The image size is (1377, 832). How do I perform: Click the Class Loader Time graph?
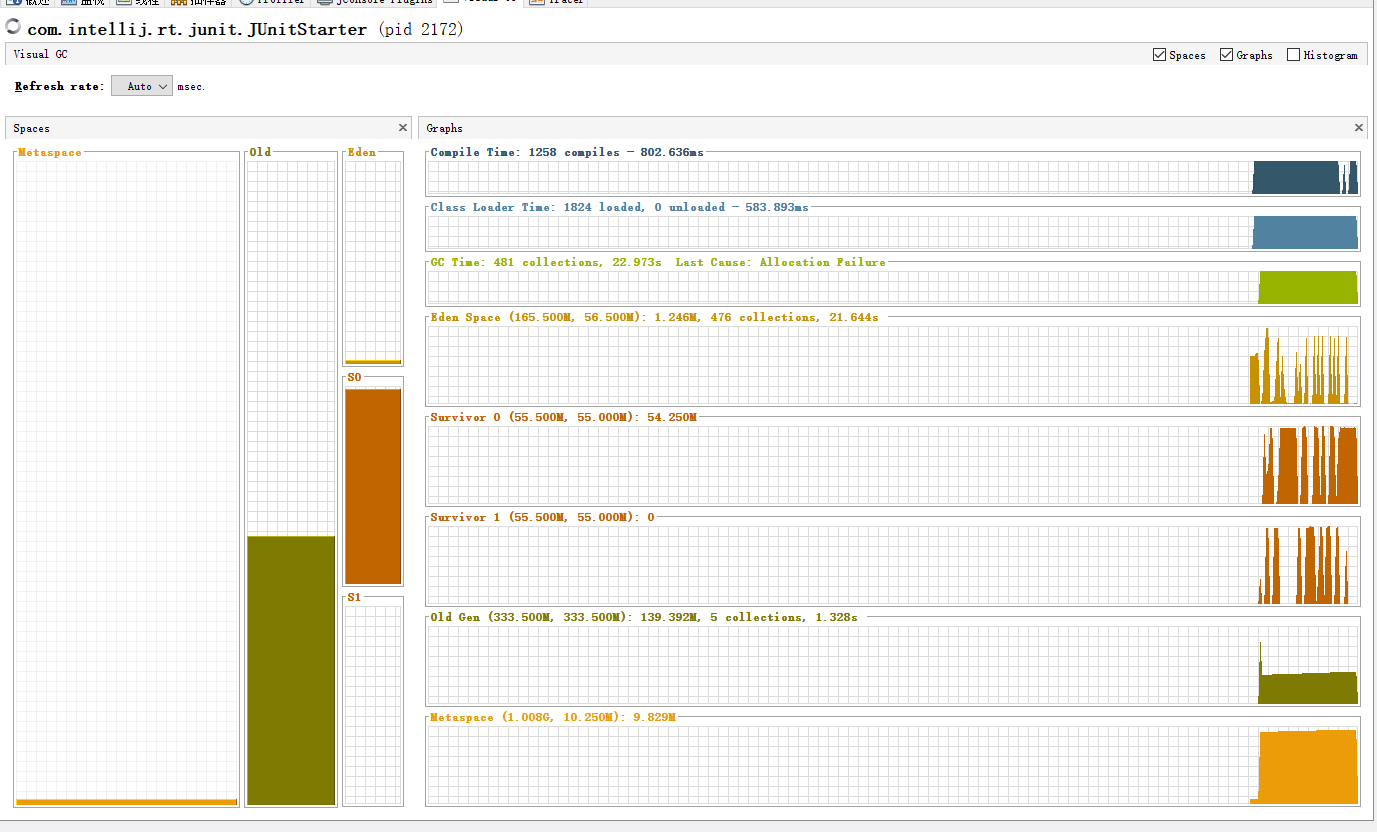(893, 233)
